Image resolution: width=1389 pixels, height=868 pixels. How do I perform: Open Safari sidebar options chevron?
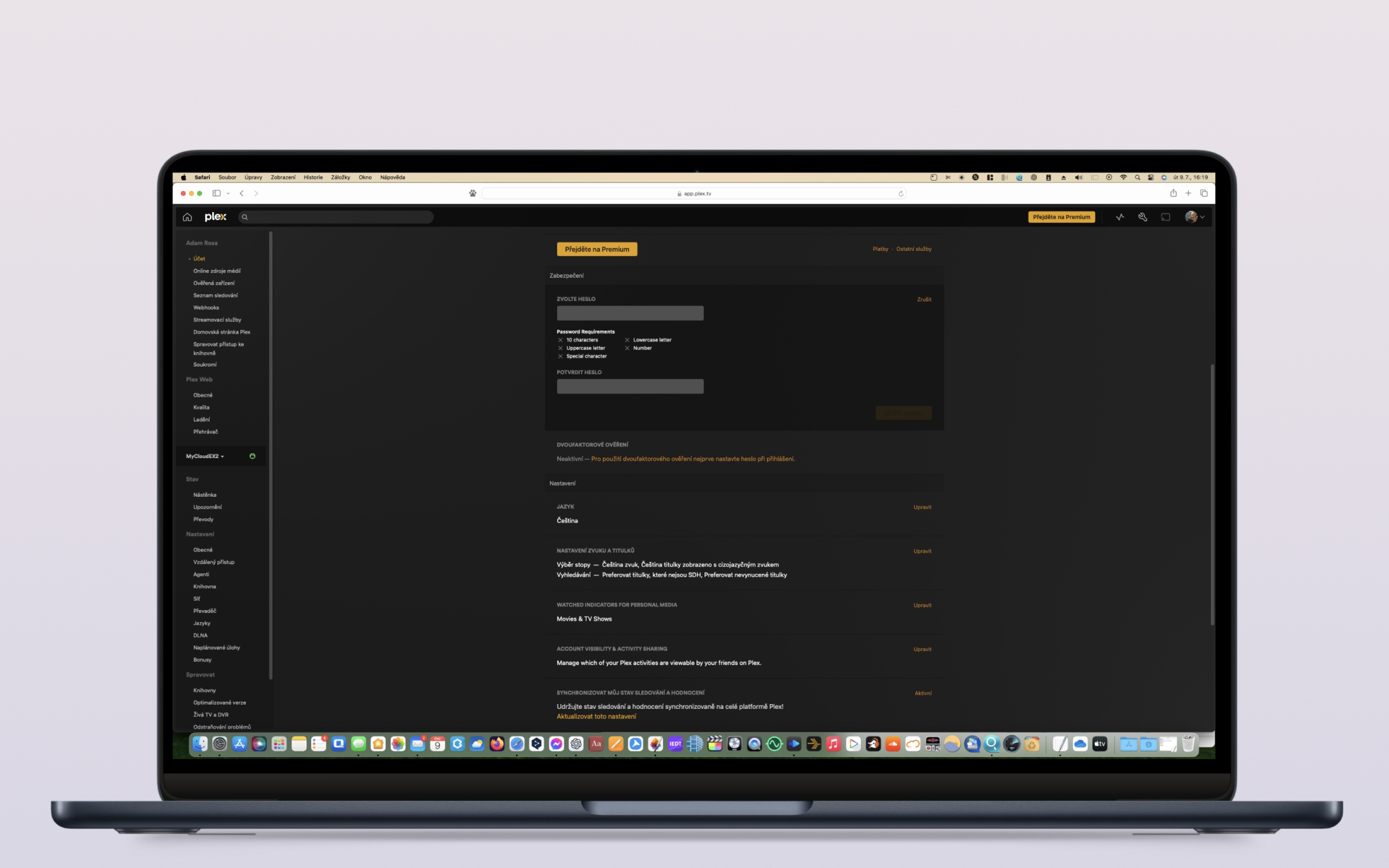coord(228,193)
